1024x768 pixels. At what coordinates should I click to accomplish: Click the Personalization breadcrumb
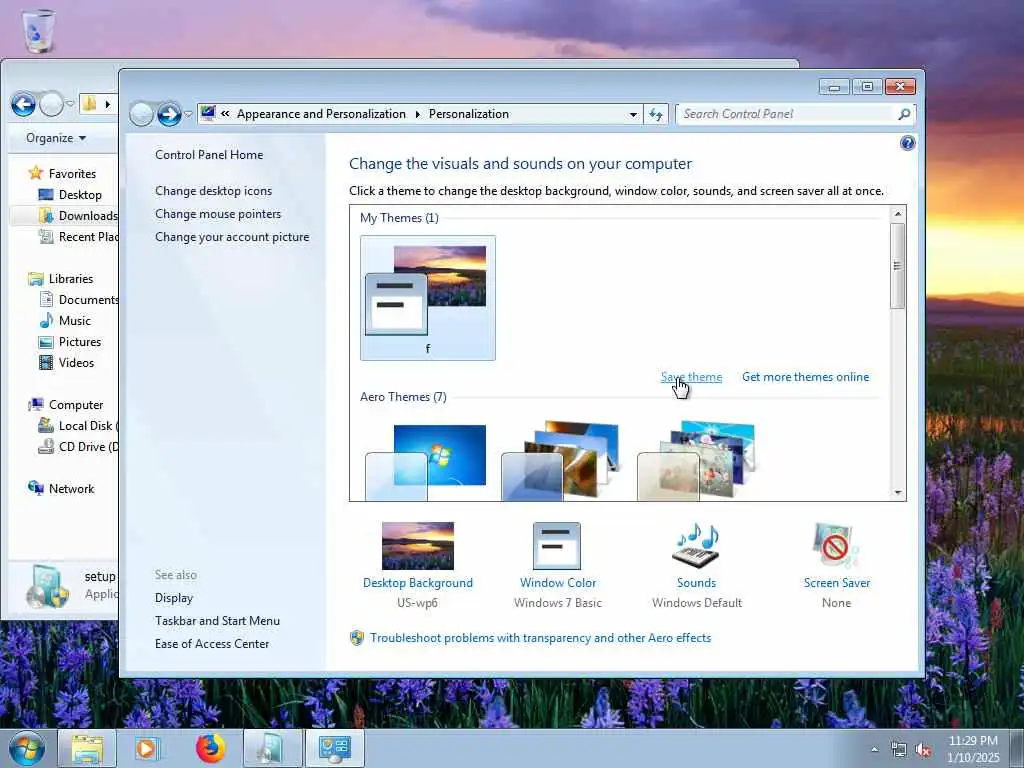[468, 114]
